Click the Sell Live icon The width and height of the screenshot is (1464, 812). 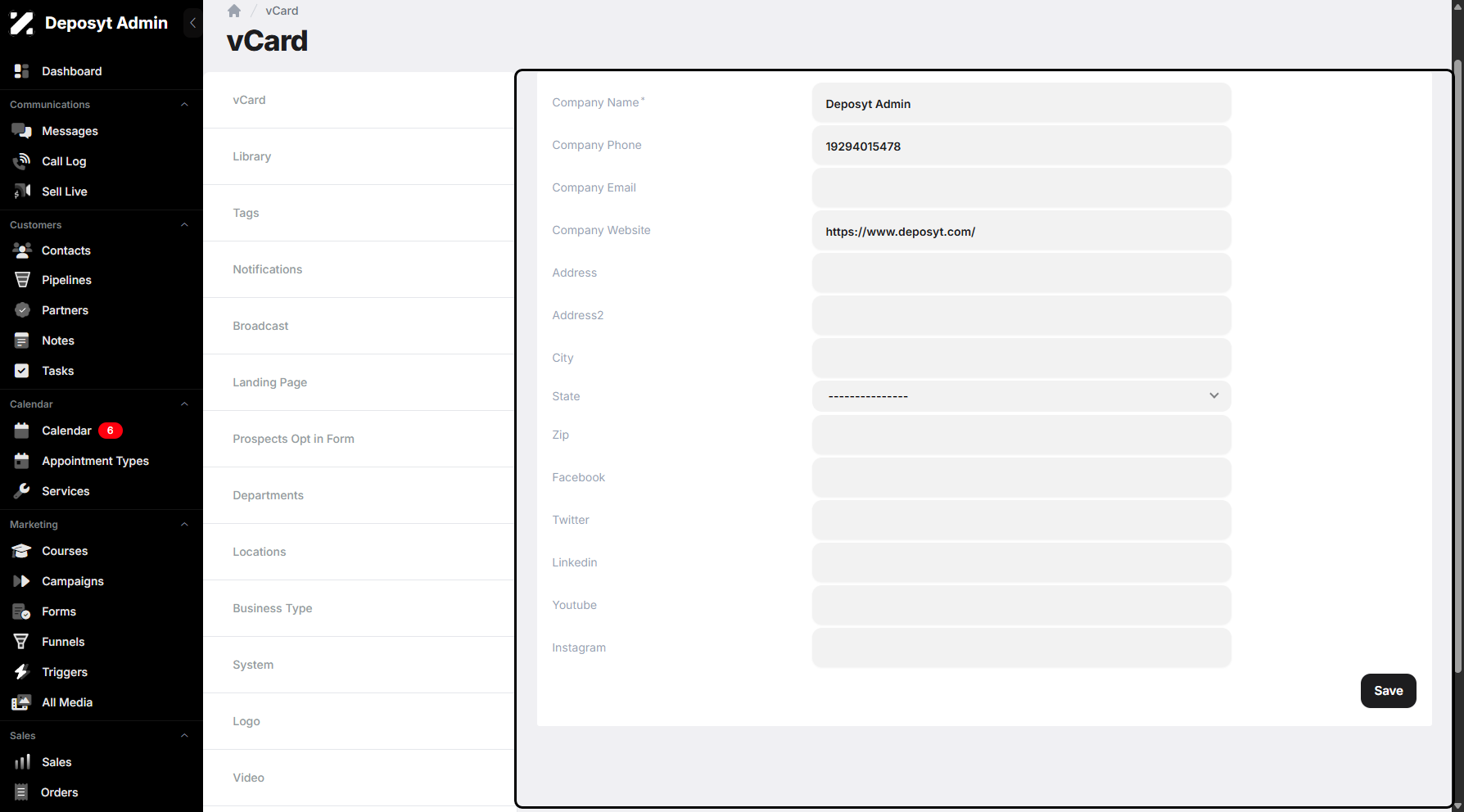[x=22, y=192]
